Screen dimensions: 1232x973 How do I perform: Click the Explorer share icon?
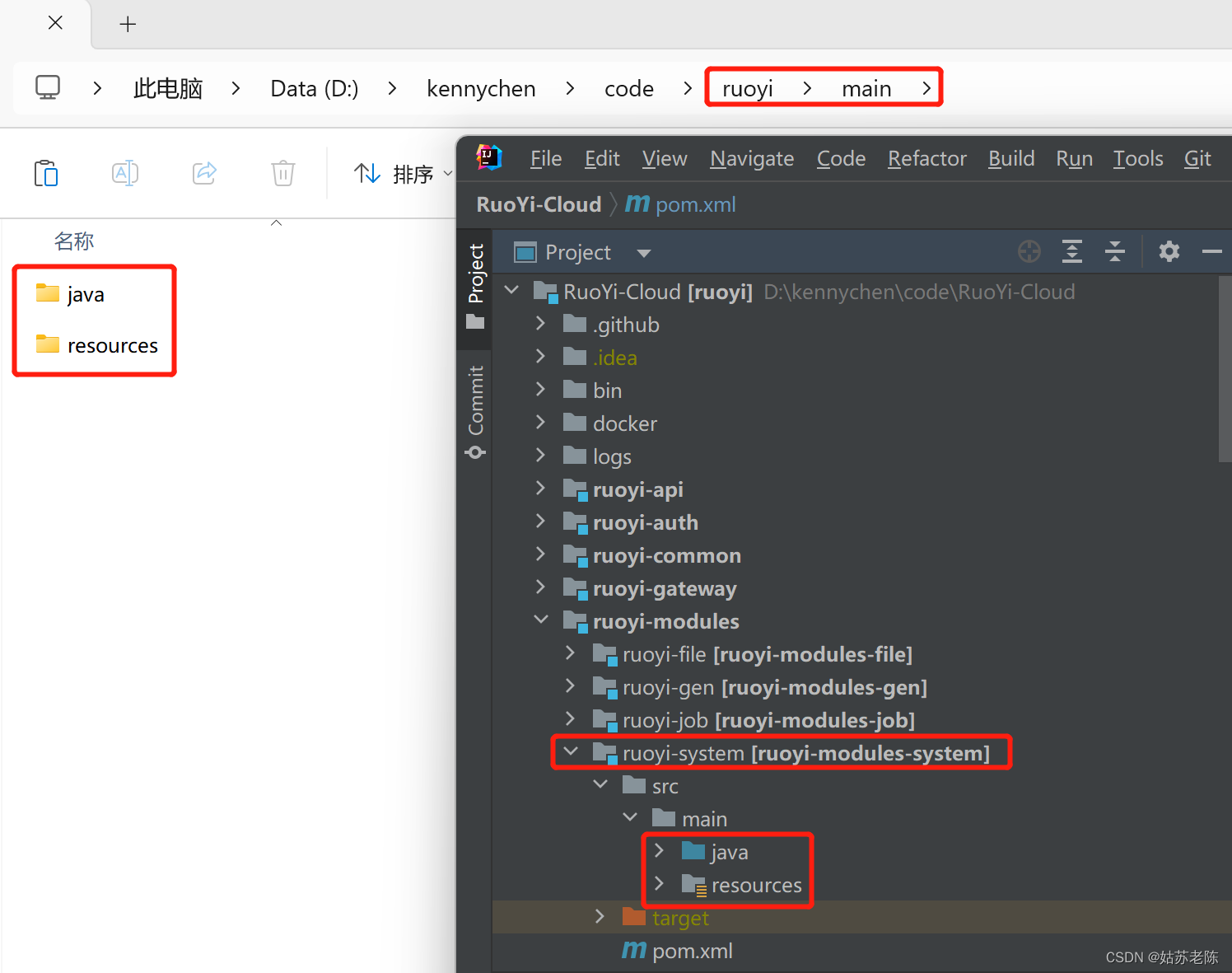click(204, 173)
